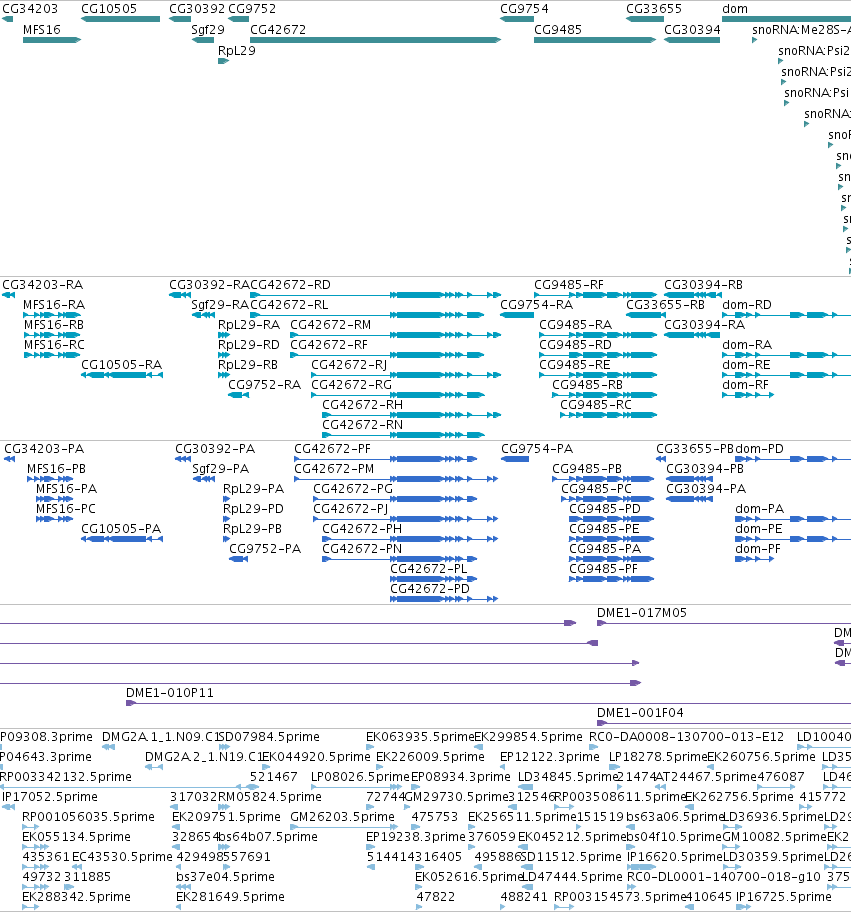
Task: Click the IP16725.5prime EST label
Action: pyautogui.click(x=784, y=897)
